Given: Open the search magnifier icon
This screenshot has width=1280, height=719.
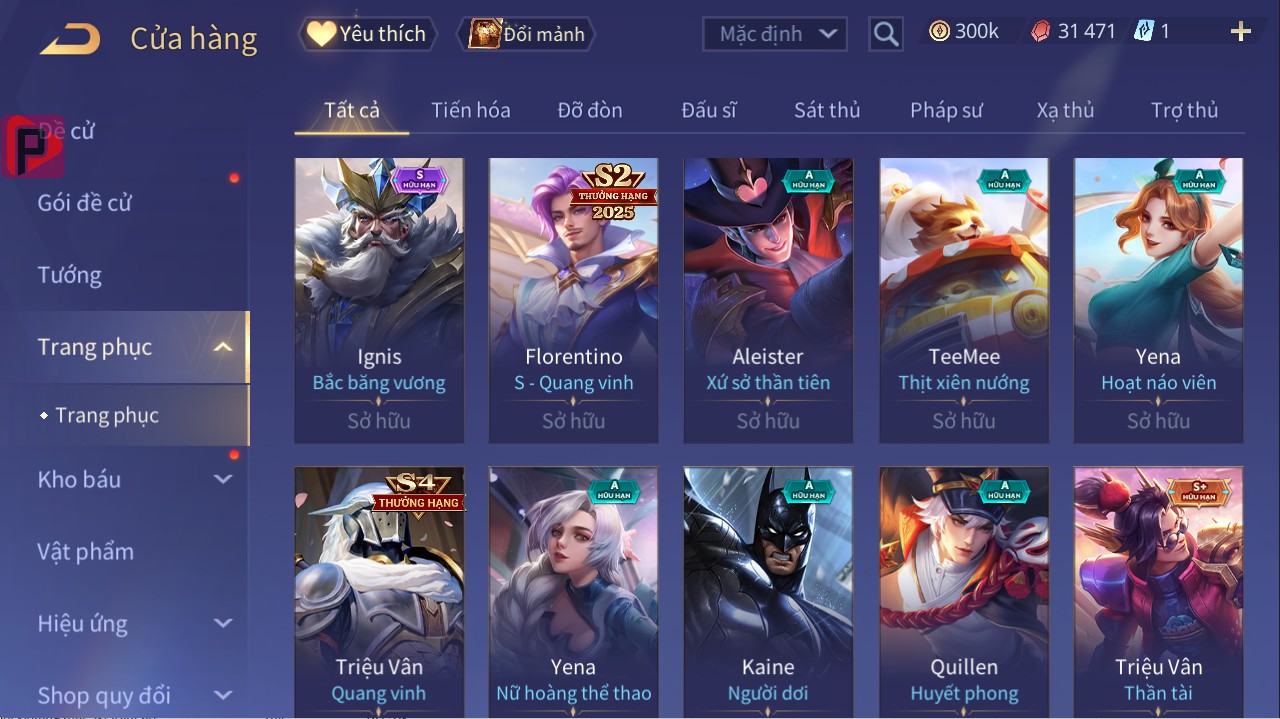Looking at the screenshot, I should pos(886,34).
